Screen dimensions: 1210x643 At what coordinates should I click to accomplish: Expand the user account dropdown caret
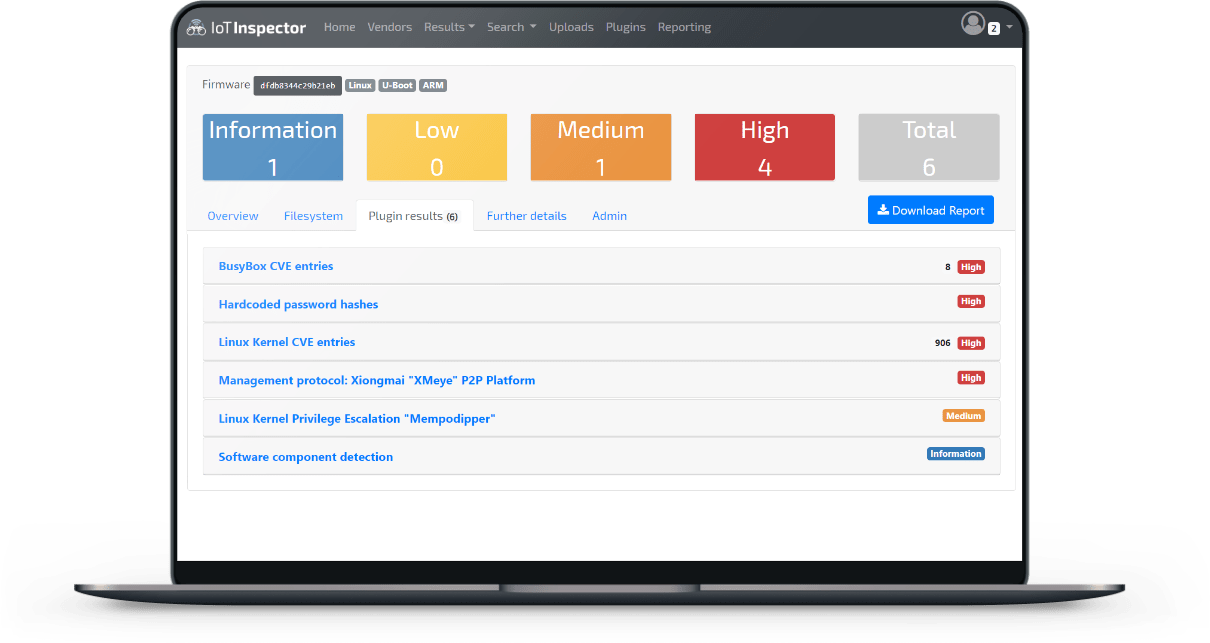pos(1009,27)
